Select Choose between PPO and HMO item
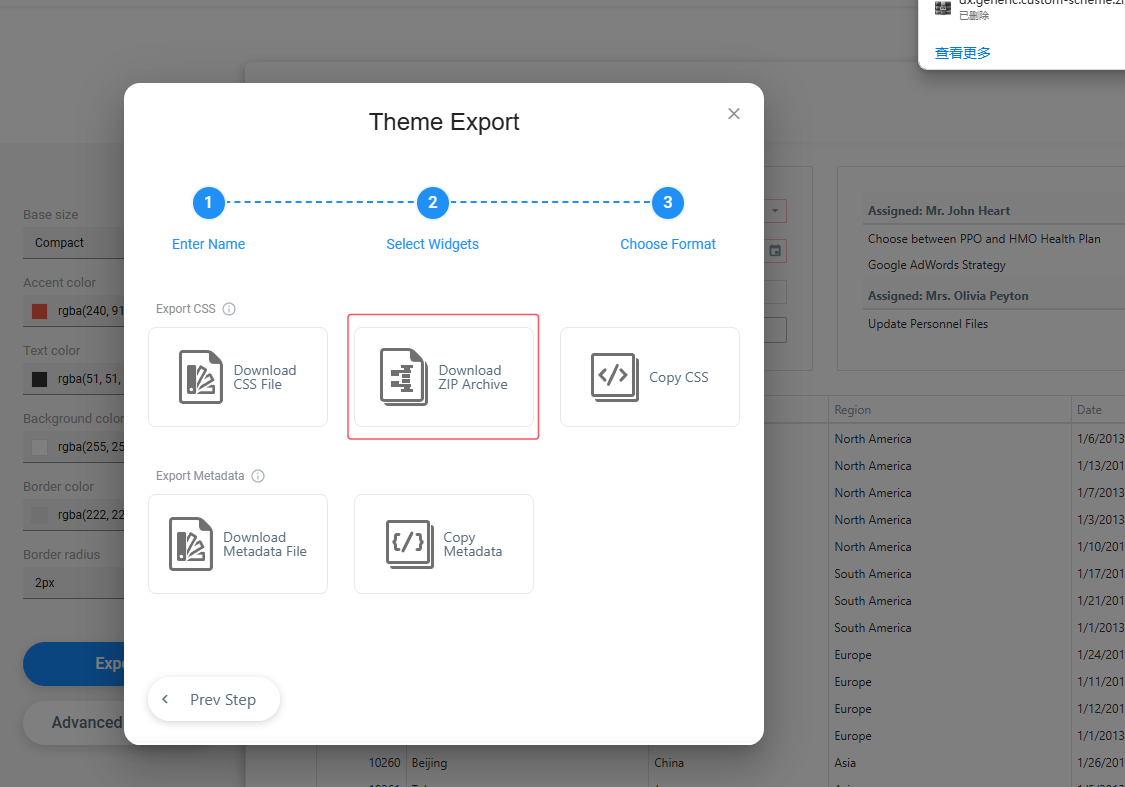 tap(984, 239)
